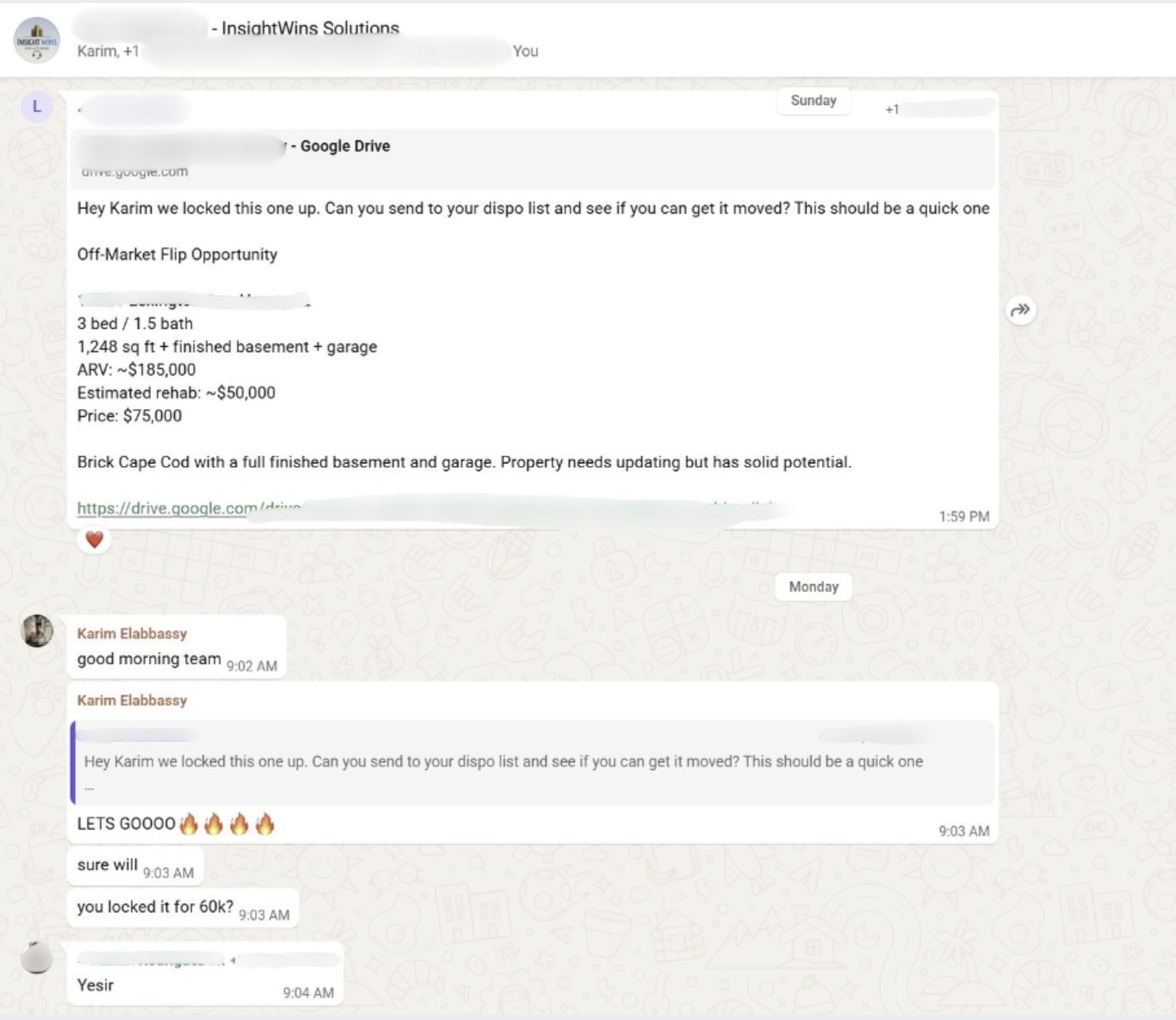Click Karim Elabbassy name above good morning

tap(132, 633)
